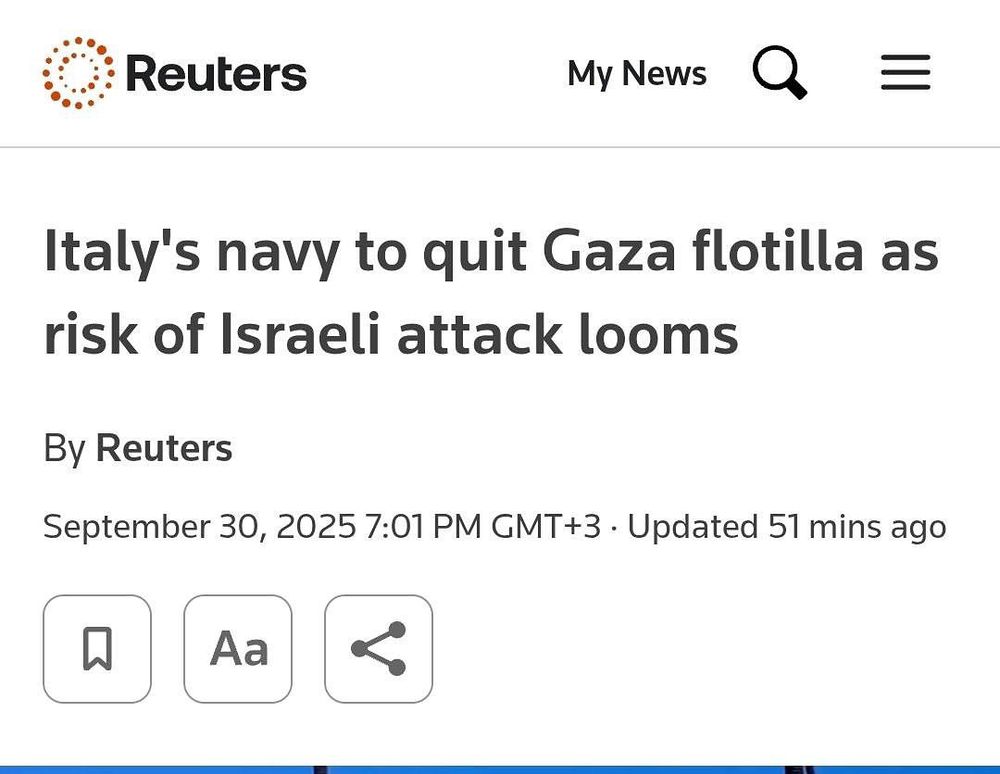Bookmark this article with the save icon
Image resolution: width=1000 pixels, height=774 pixels.
97,649
